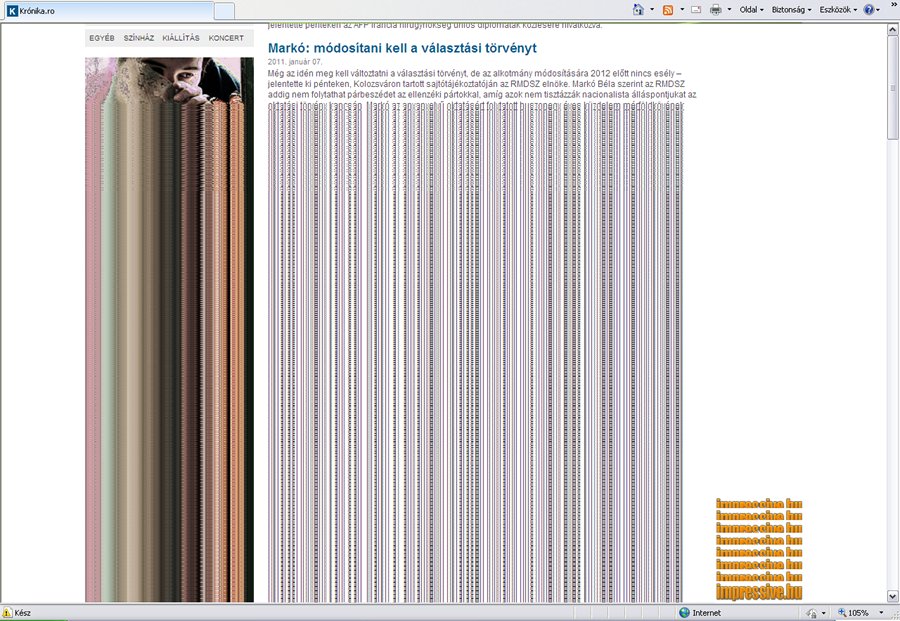This screenshot has width=900, height=621.
Task: Click the protected mode status icon
Action: [812, 613]
